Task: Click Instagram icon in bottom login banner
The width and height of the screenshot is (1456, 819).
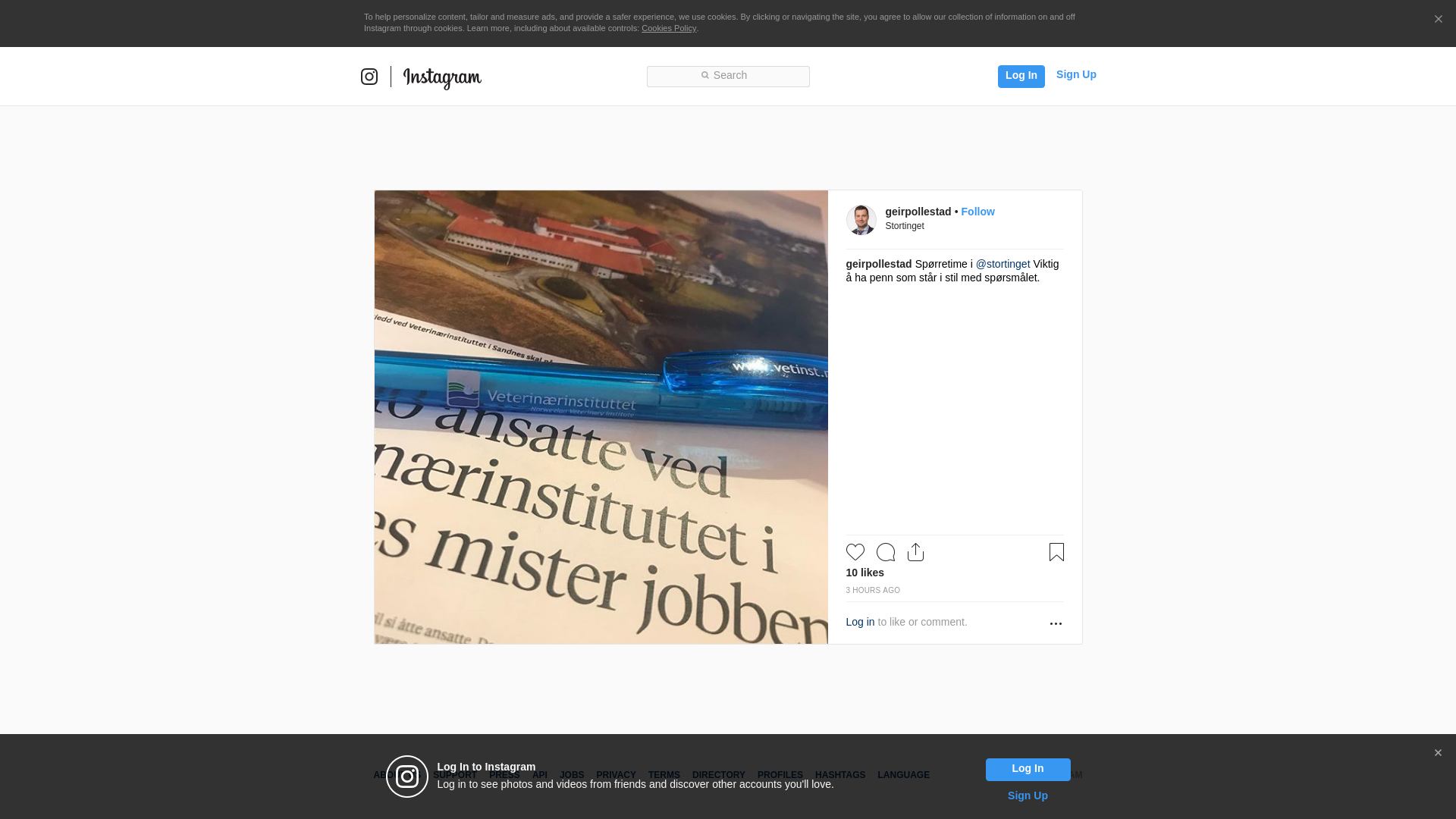Action: click(x=407, y=777)
